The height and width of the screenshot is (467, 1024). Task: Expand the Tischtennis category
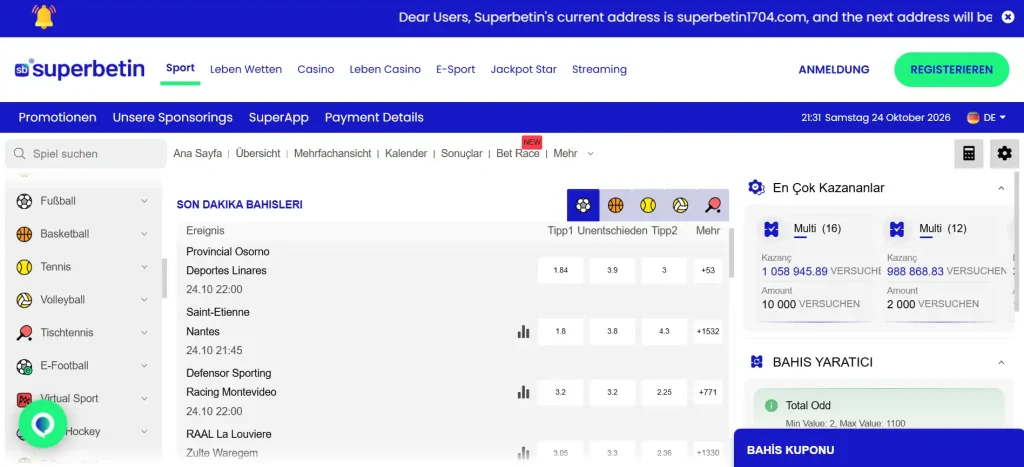point(144,332)
